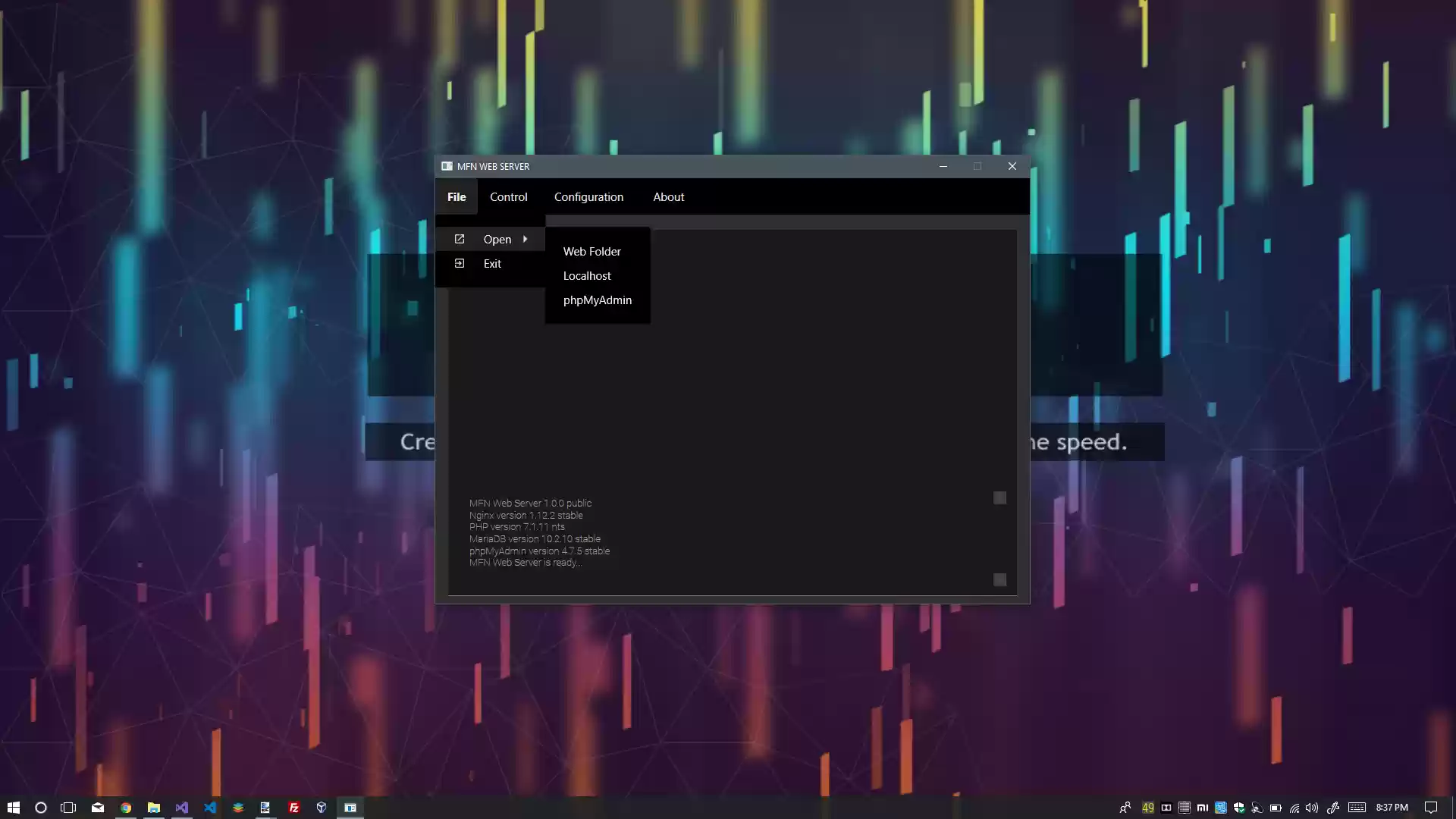Select phpMyAdmin submenu entry
Image resolution: width=1456 pixels, height=819 pixels.
597,300
